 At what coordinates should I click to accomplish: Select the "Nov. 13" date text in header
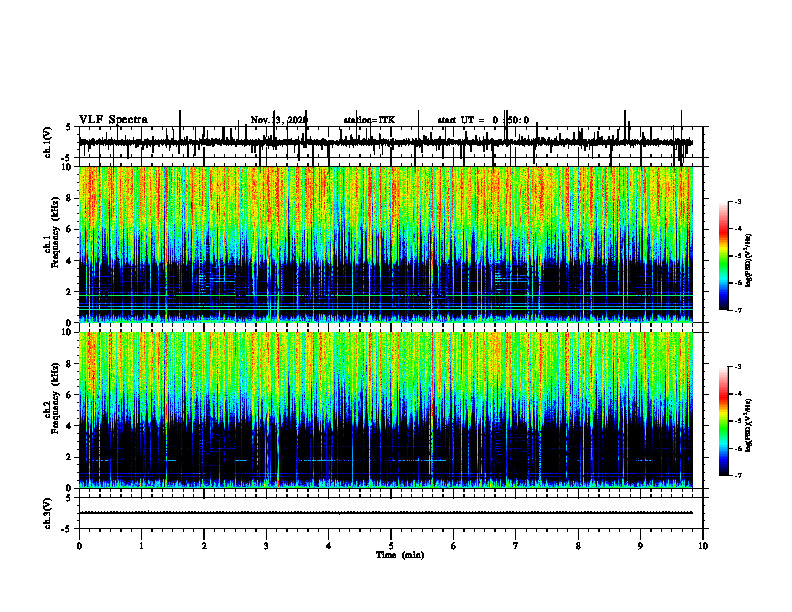pos(266,120)
